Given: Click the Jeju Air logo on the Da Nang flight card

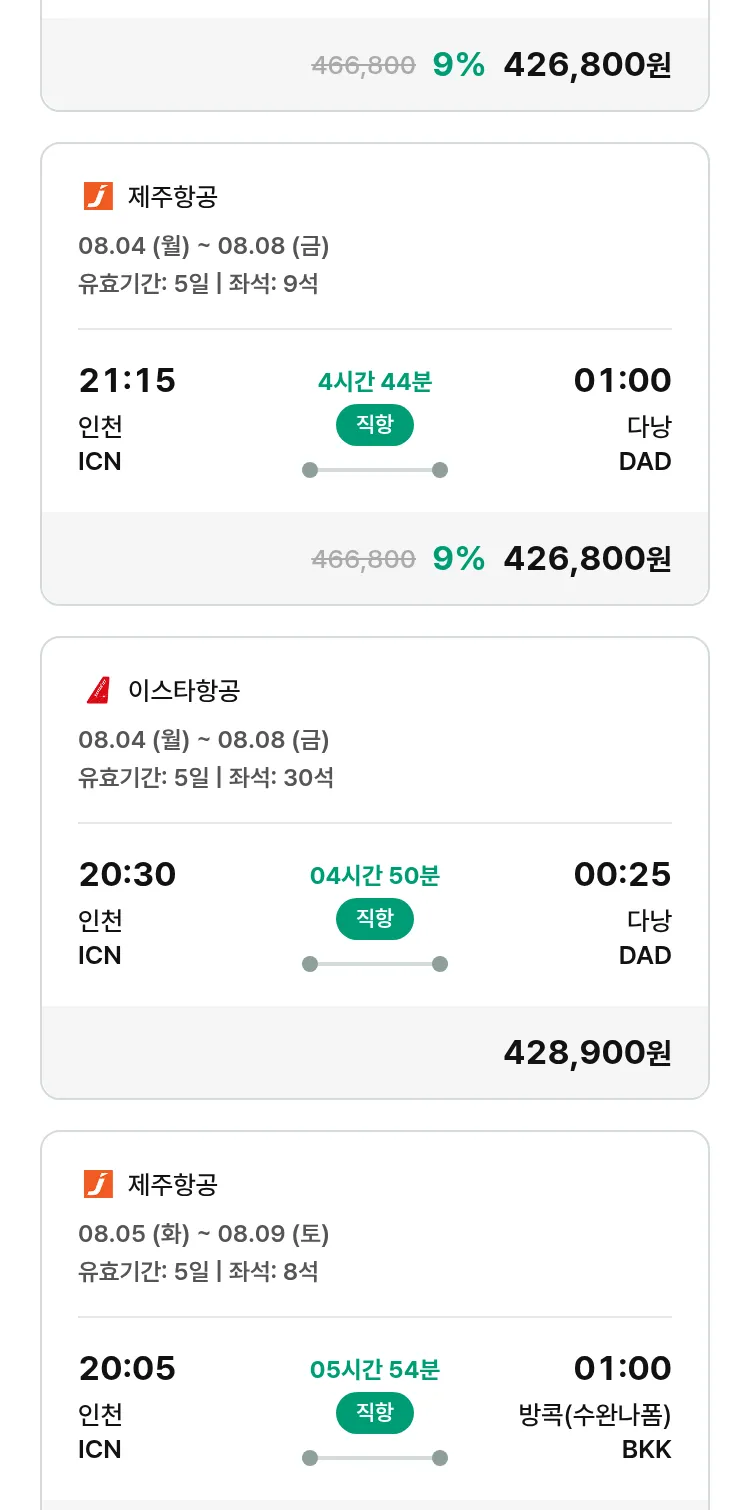Looking at the screenshot, I should pos(98,196).
